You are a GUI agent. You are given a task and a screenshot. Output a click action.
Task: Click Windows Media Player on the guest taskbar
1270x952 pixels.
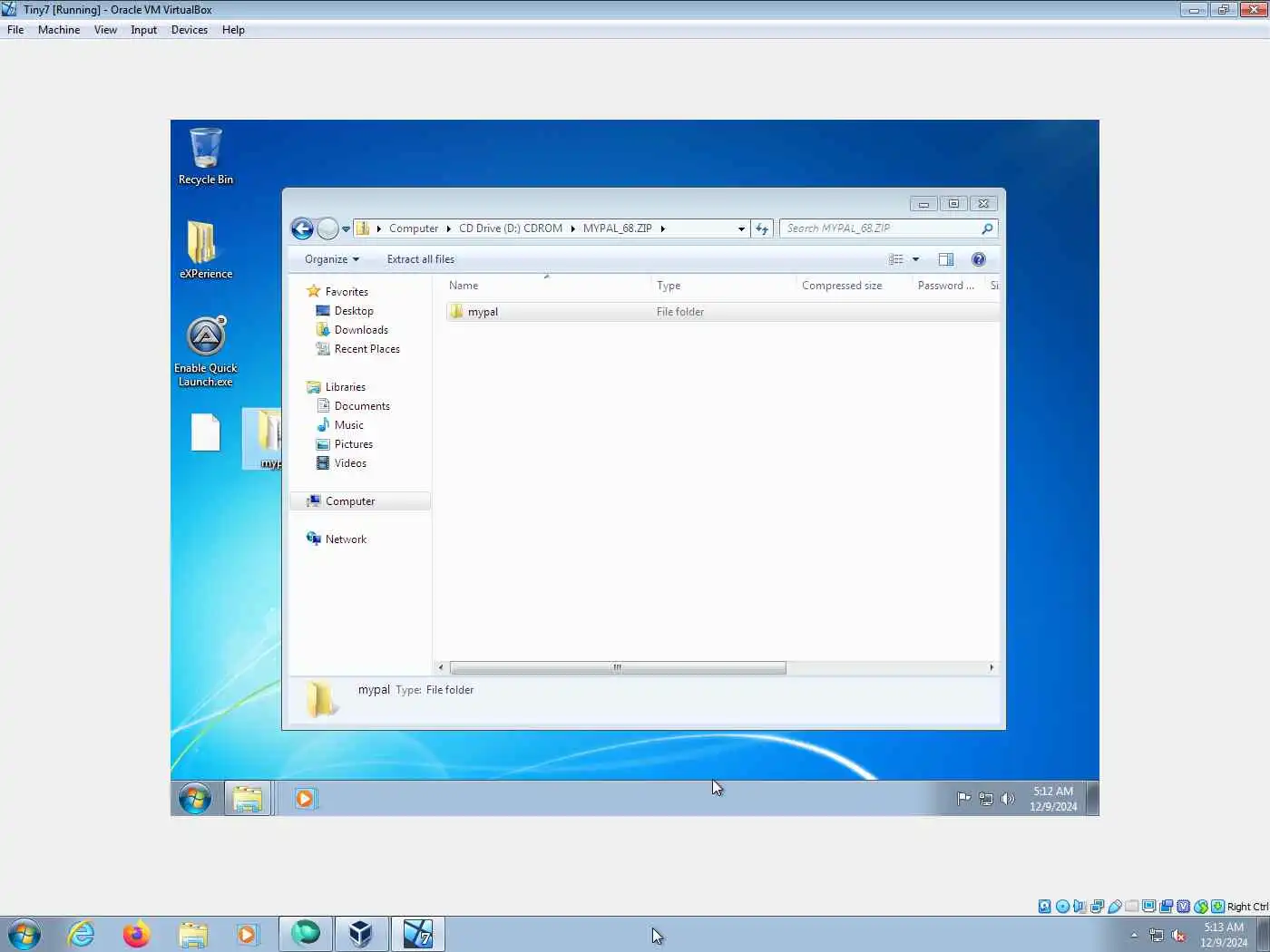point(305,799)
